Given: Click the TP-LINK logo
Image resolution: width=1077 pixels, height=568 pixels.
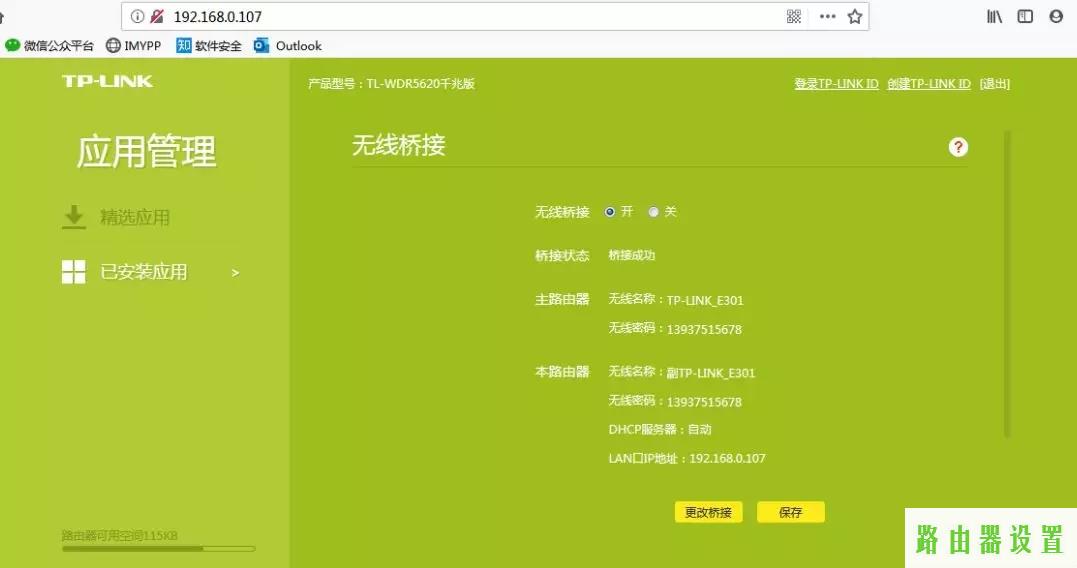Looking at the screenshot, I should click(x=107, y=82).
